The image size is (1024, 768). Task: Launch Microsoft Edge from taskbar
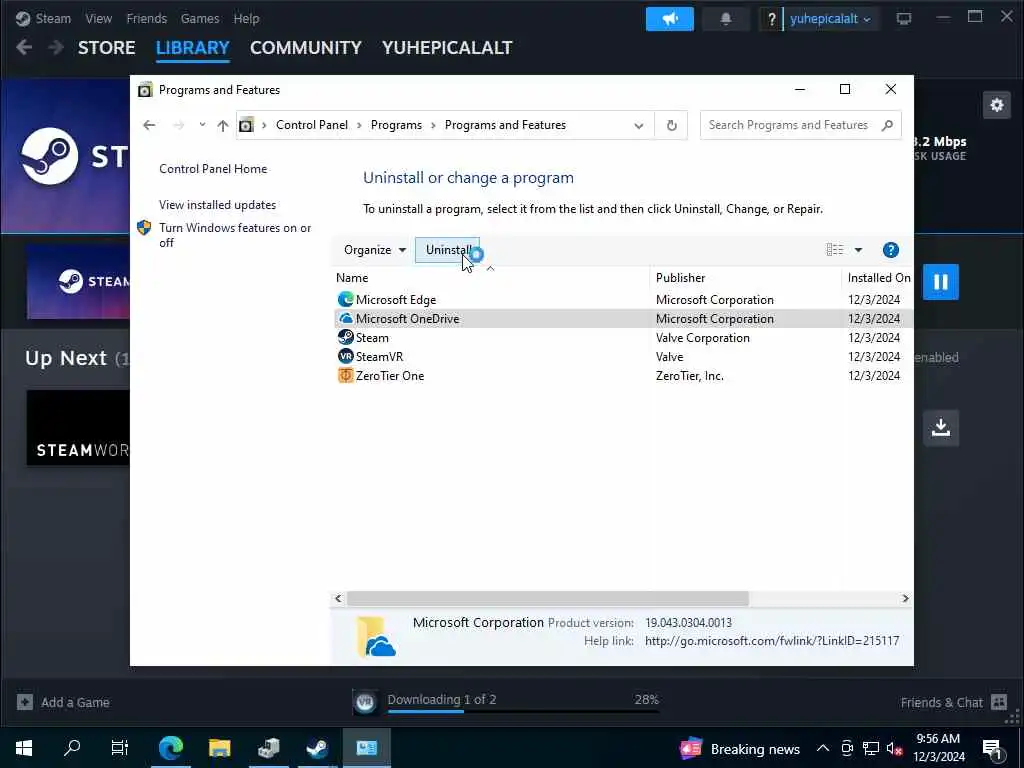[x=170, y=748]
